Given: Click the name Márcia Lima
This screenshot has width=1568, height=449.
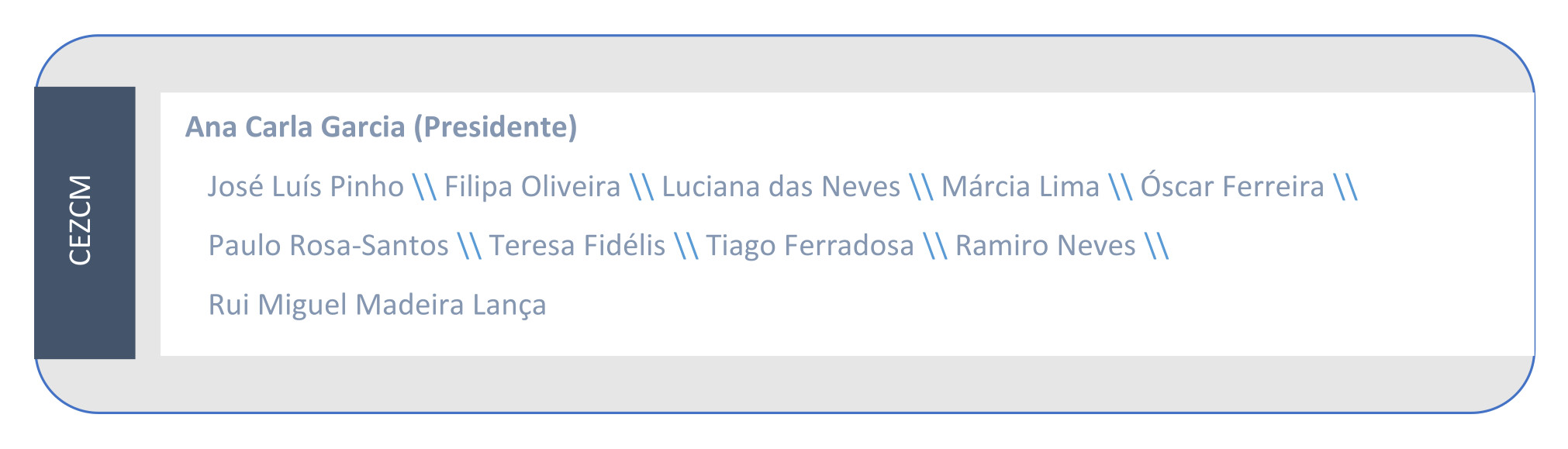Looking at the screenshot, I should [x=1021, y=187].
